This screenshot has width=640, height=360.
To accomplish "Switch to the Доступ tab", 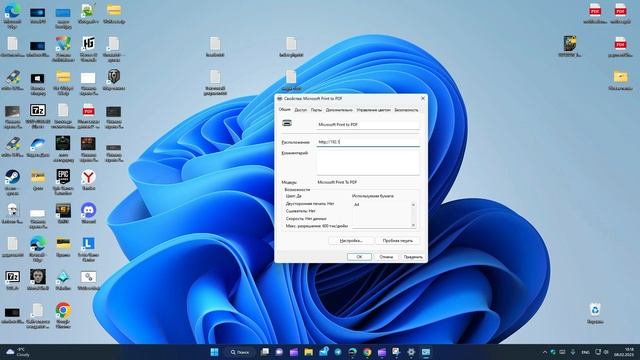I will 300,110.
